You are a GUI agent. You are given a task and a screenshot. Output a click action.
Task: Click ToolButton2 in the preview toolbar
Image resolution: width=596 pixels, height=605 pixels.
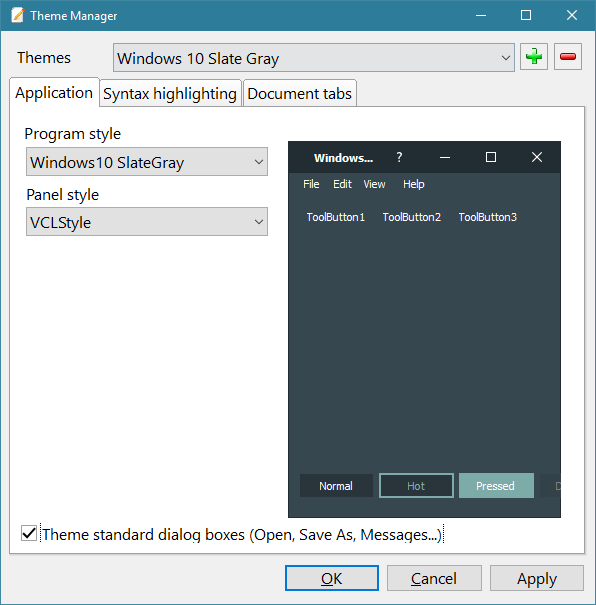412,217
